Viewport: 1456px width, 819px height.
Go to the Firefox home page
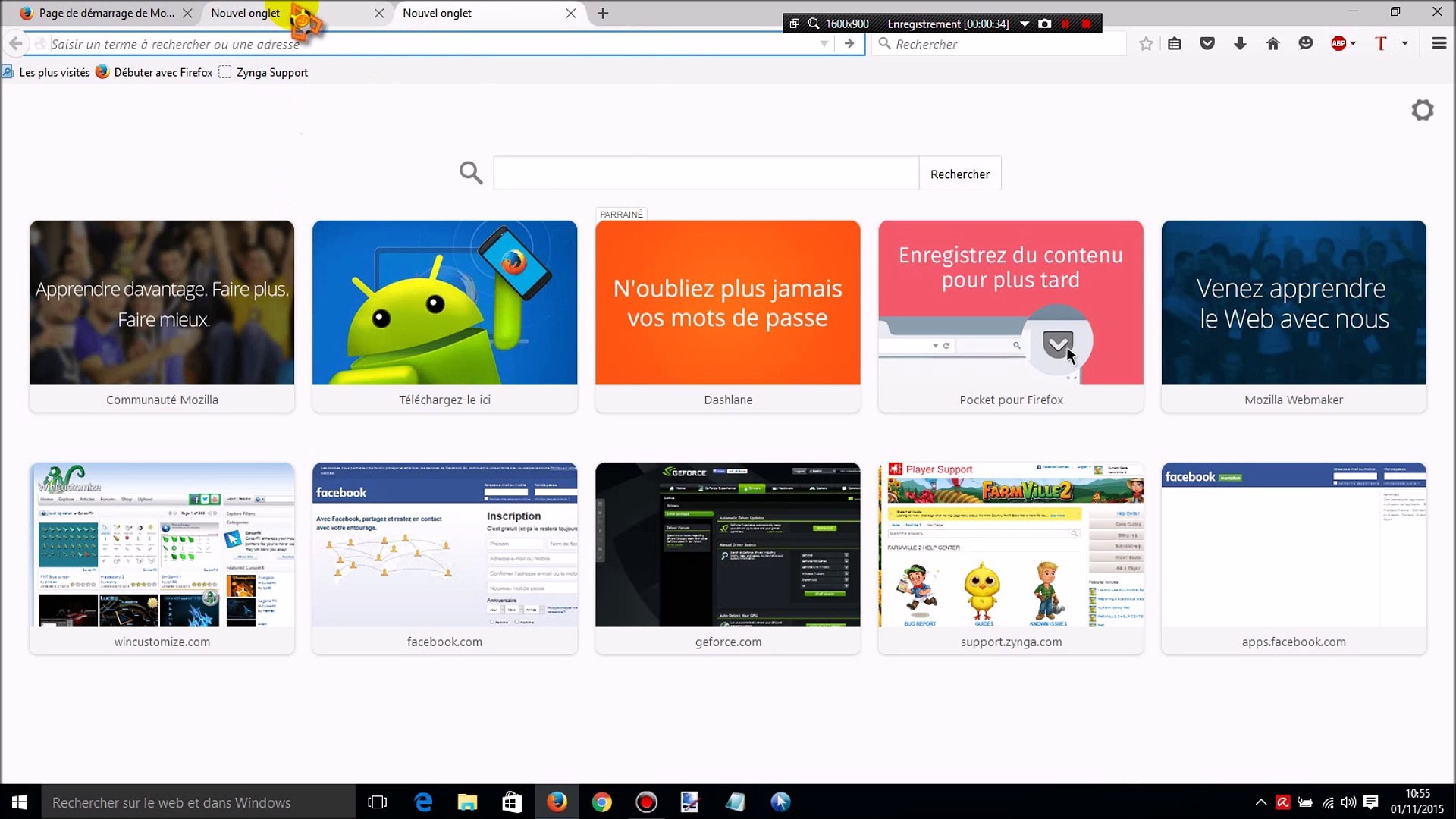pos(1272,44)
